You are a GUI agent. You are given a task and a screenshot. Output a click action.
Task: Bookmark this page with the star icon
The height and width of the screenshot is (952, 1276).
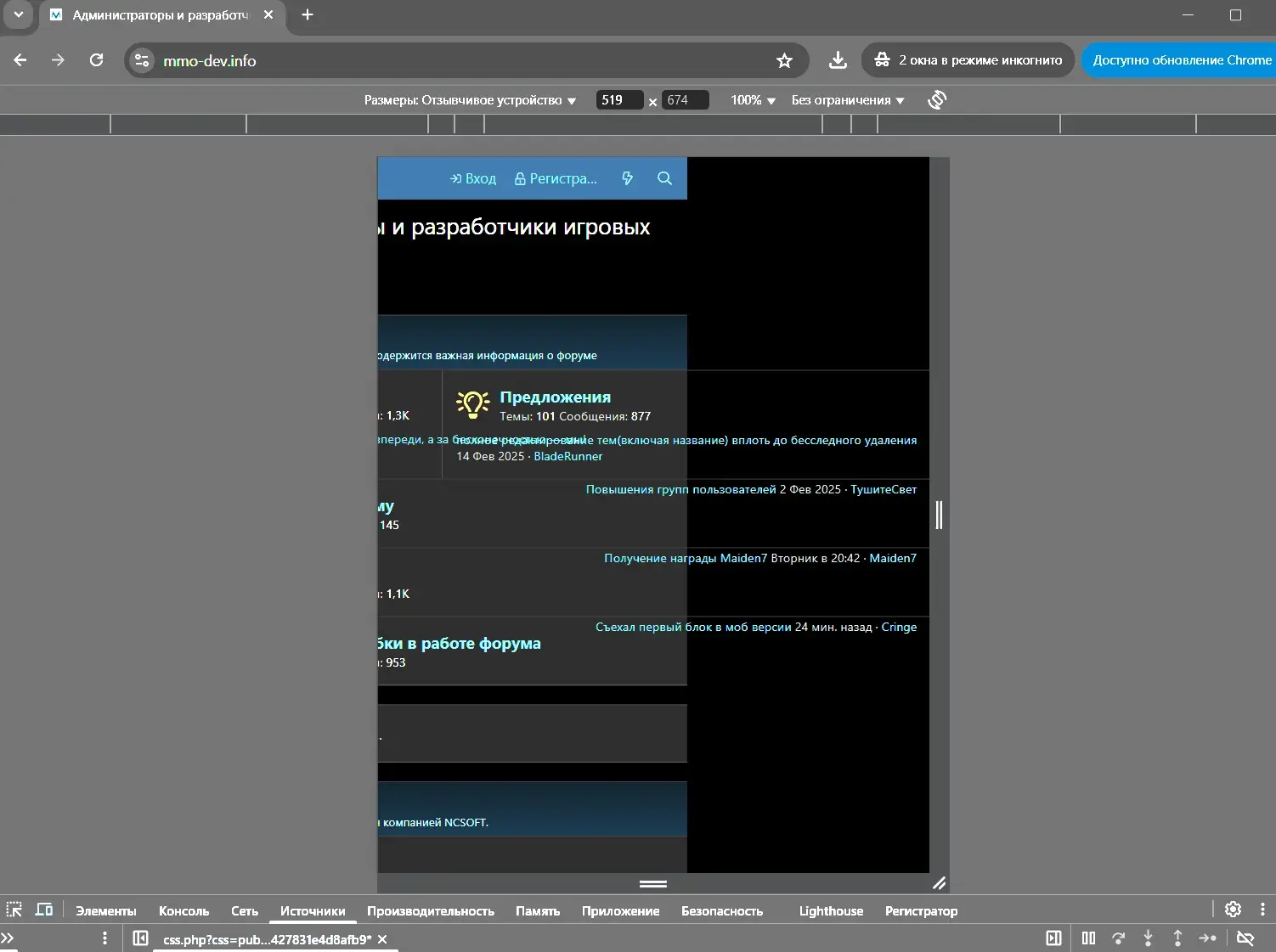(x=784, y=60)
